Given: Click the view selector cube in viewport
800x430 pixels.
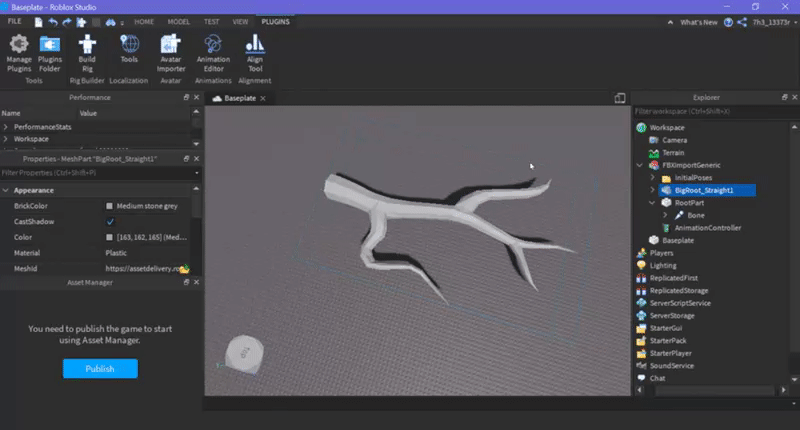Looking at the screenshot, I should point(244,353).
